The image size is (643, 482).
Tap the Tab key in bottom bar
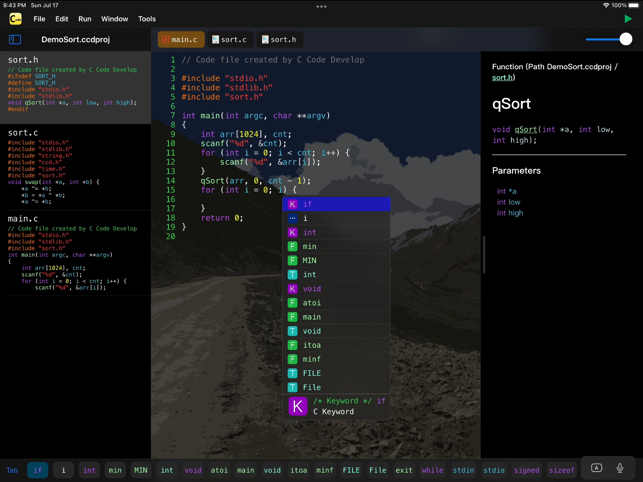tap(12, 470)
